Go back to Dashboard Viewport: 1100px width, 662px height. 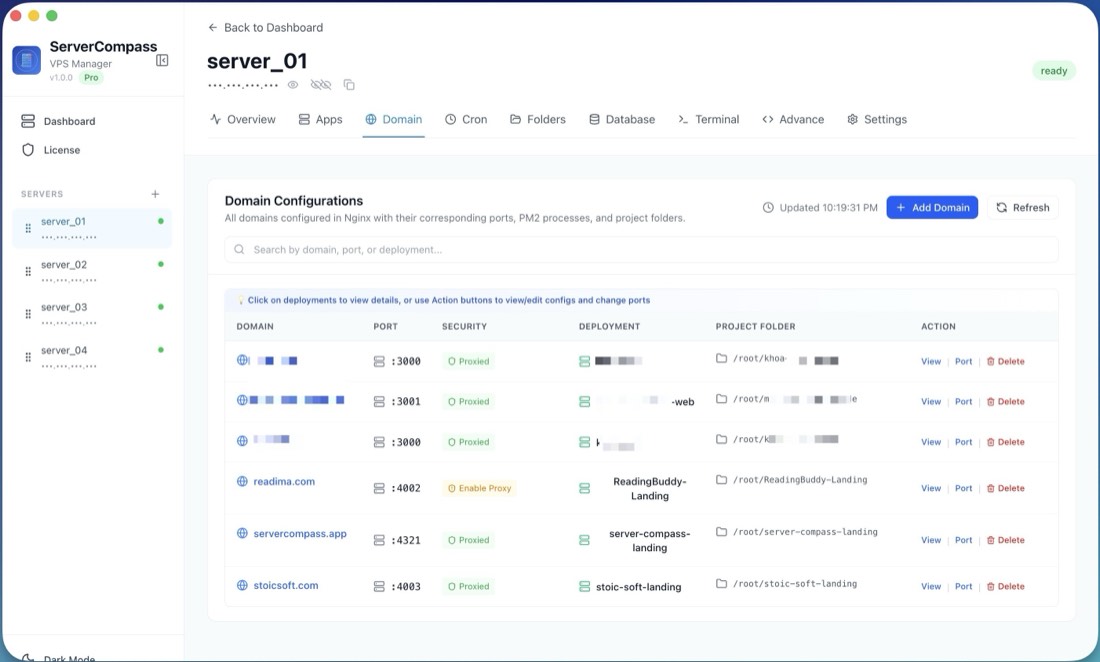click(265, 27)
